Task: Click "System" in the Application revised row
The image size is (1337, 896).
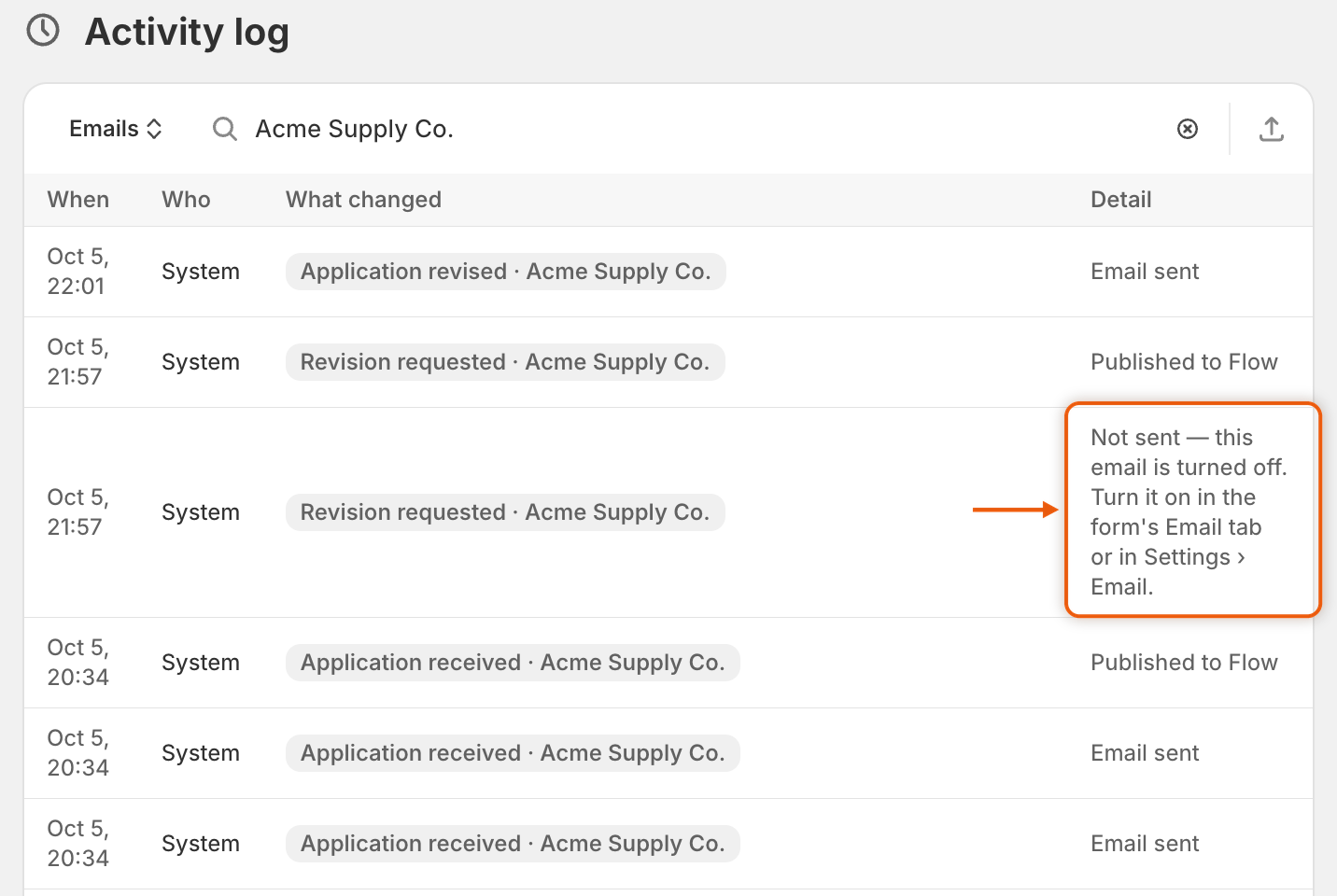Action: pyautogui.click(x=201, y=272)
